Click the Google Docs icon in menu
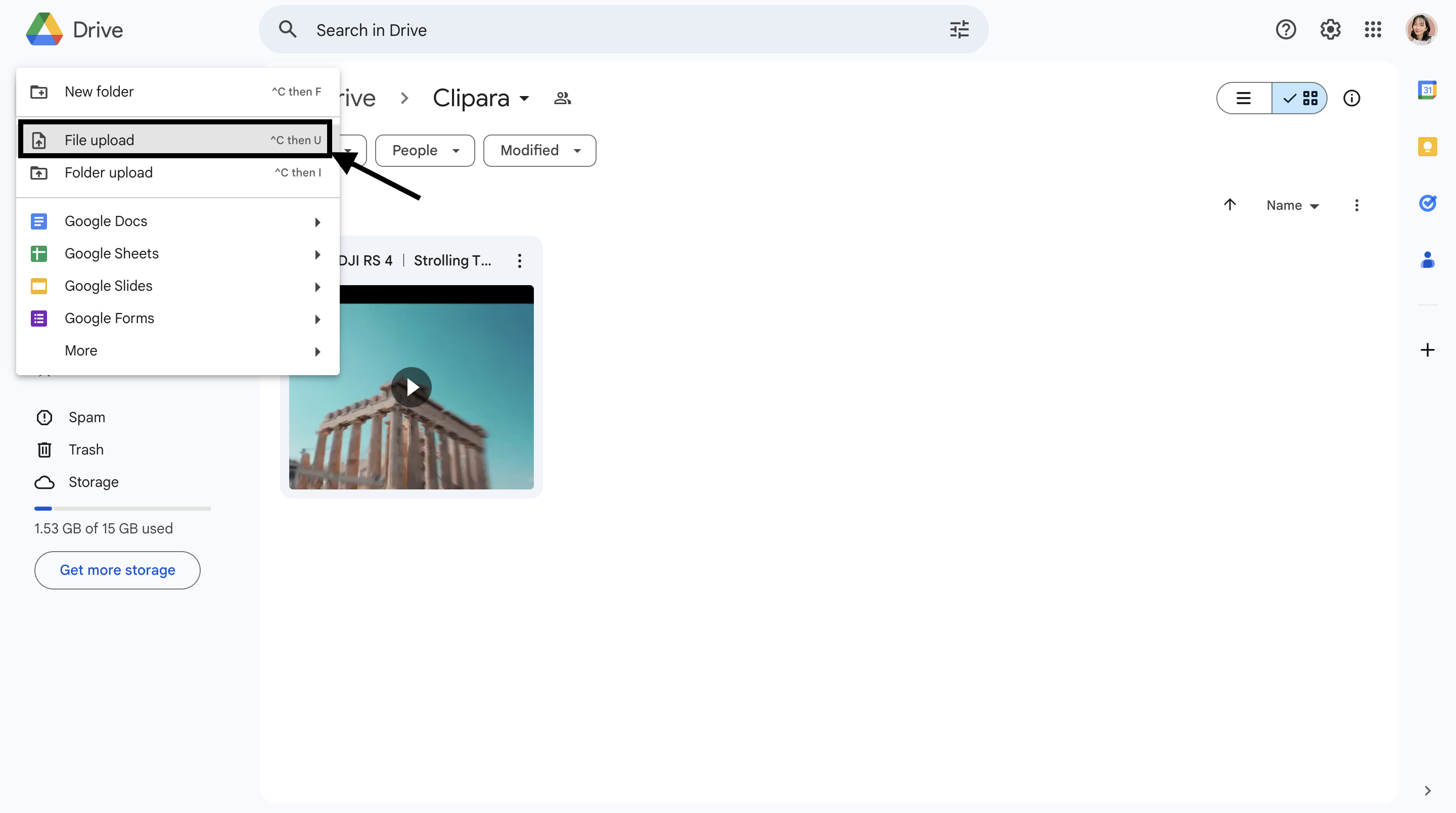Screen dimensions: 1456x813 click(38, 221)
